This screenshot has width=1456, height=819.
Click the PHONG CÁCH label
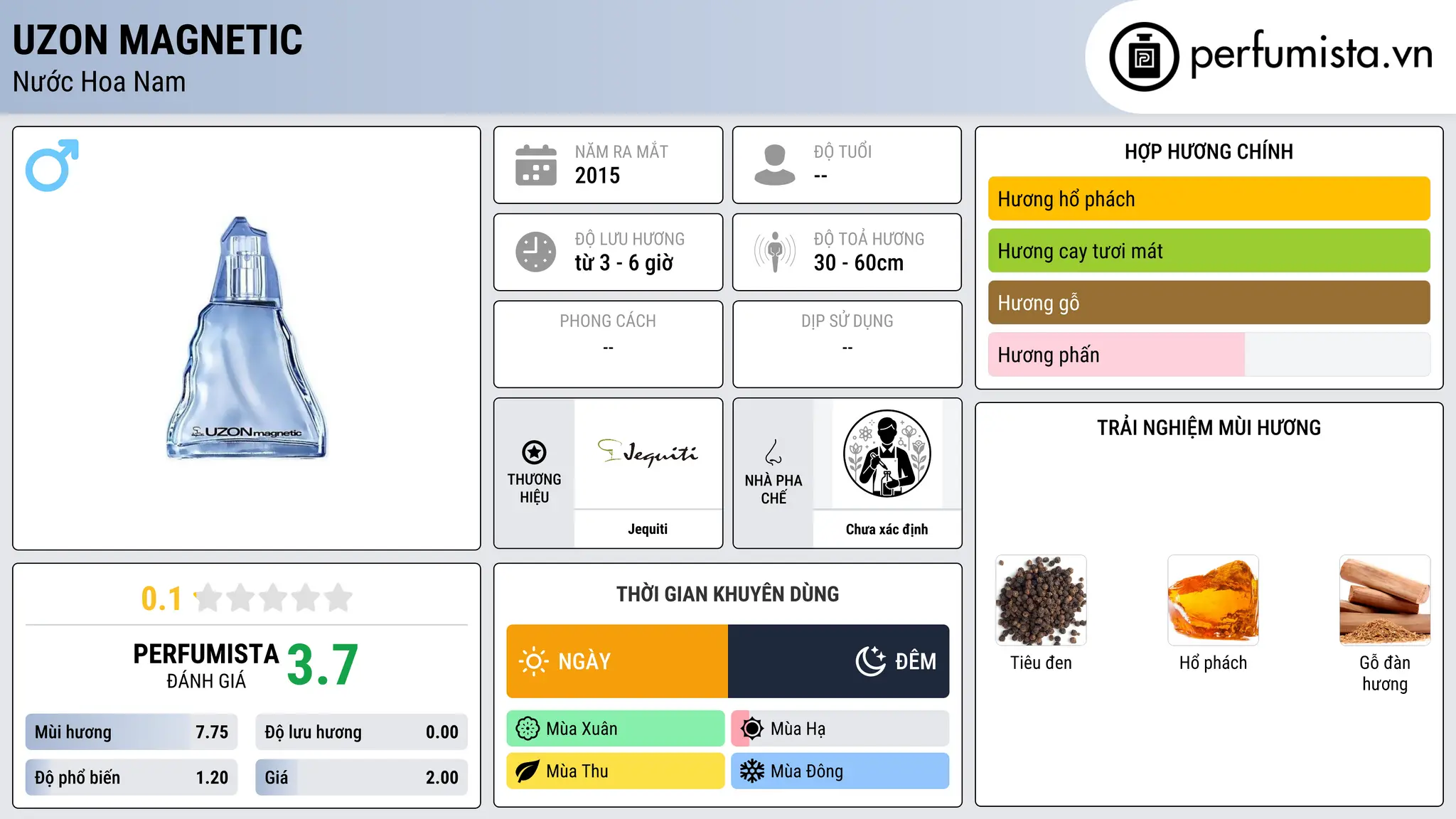(608, 321)
